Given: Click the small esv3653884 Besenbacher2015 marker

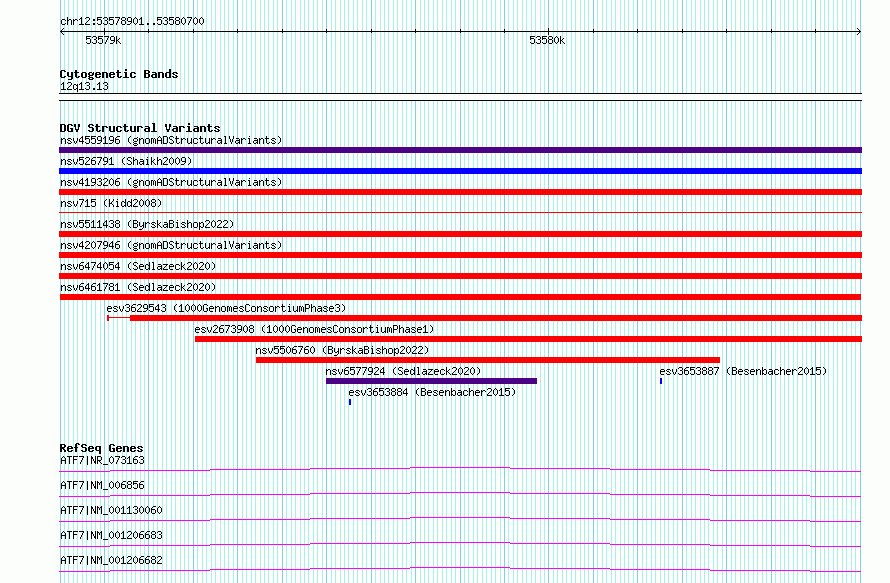Looking at the screenshot, I should point(350,402).
